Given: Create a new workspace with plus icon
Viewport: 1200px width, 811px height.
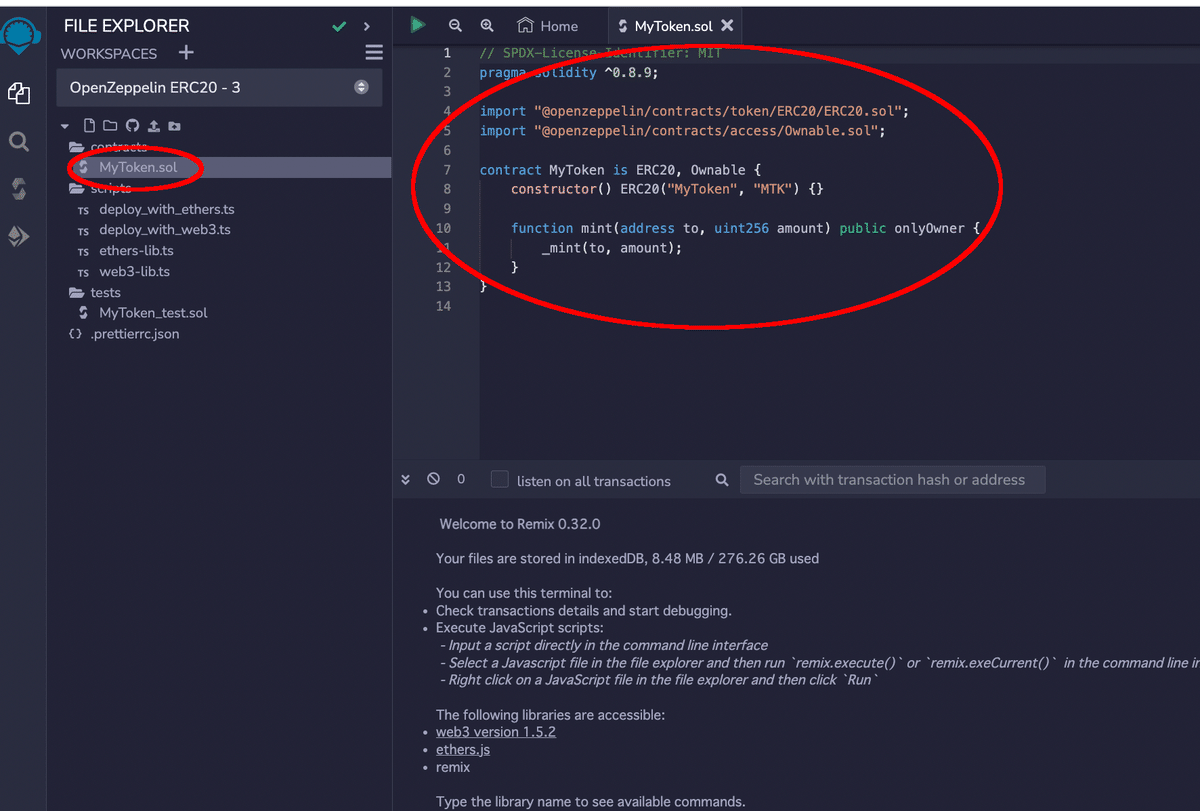Looking at the screenshot, I should point(186,53).
